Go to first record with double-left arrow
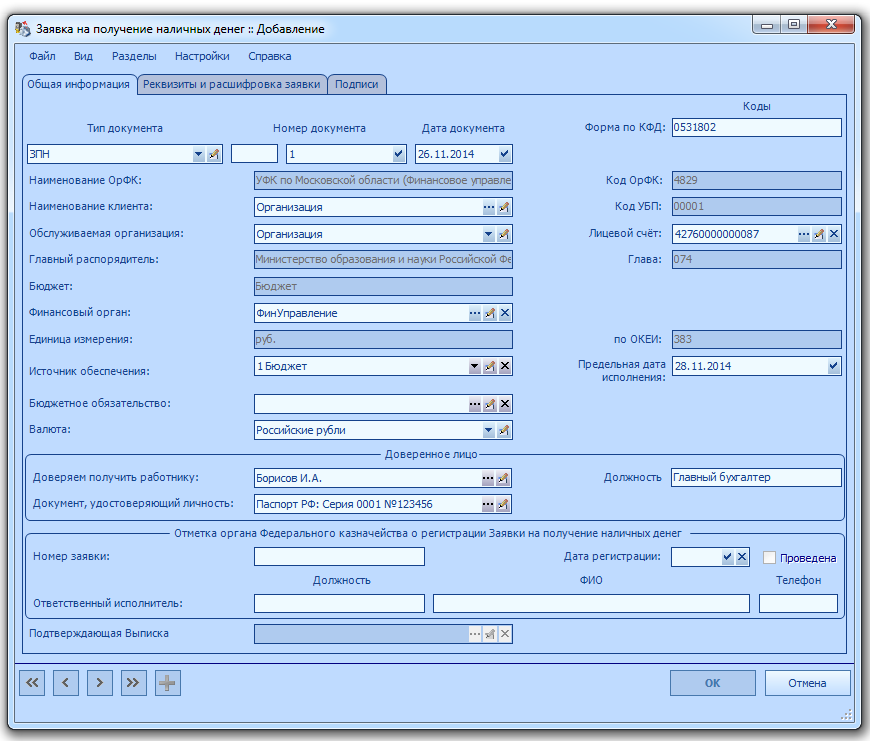The image size is (870, 741). click(32, 683)
